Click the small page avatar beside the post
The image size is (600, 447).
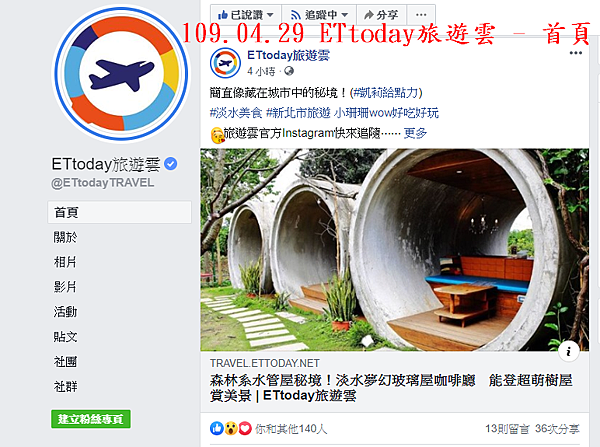pyautogui.click(x=225, y=63)
